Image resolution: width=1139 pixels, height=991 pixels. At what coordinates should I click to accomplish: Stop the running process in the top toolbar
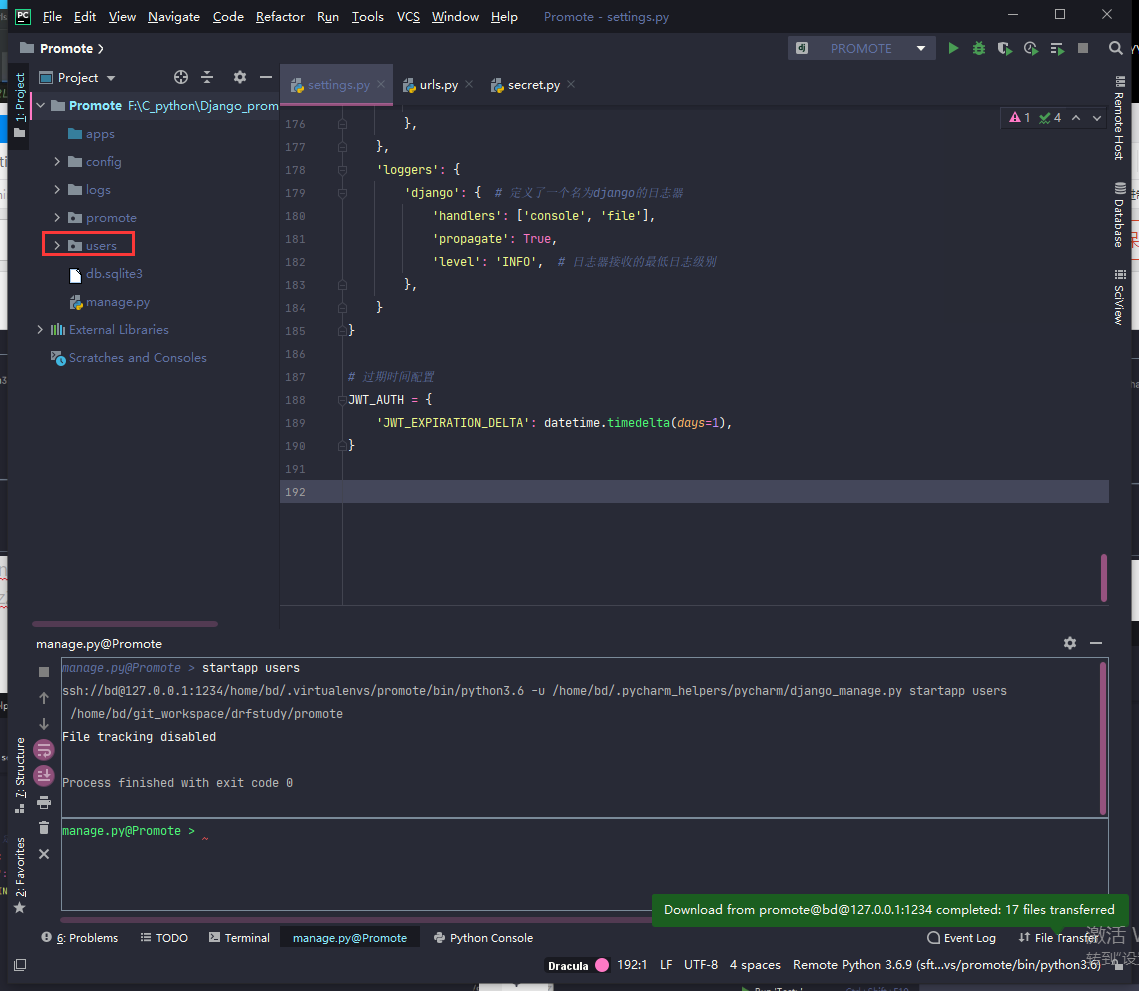(x=1082, y=48)
